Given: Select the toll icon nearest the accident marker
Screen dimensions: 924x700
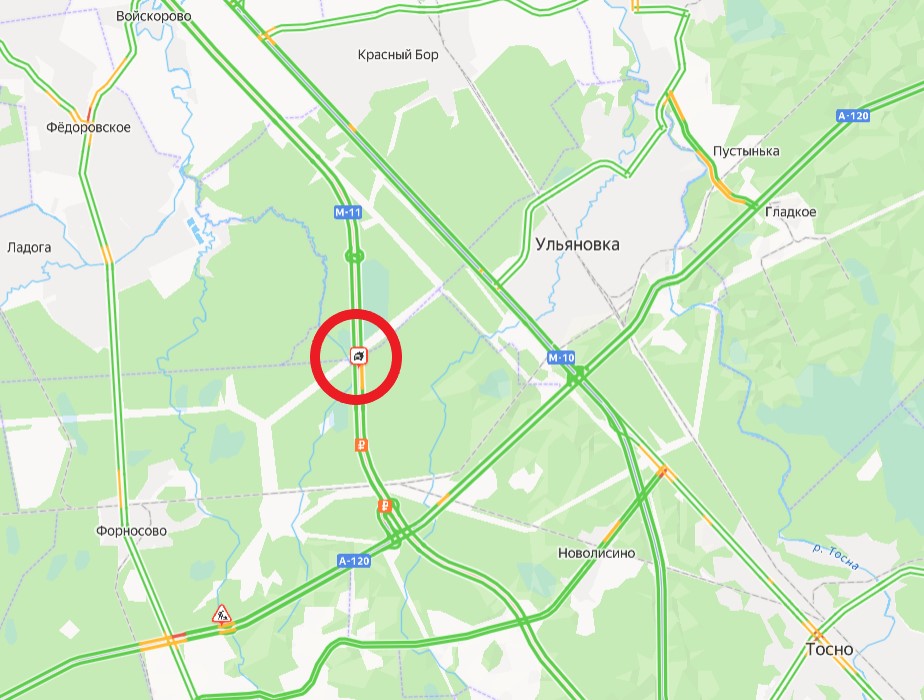Looking at the screenshot, I should [361, 445].
